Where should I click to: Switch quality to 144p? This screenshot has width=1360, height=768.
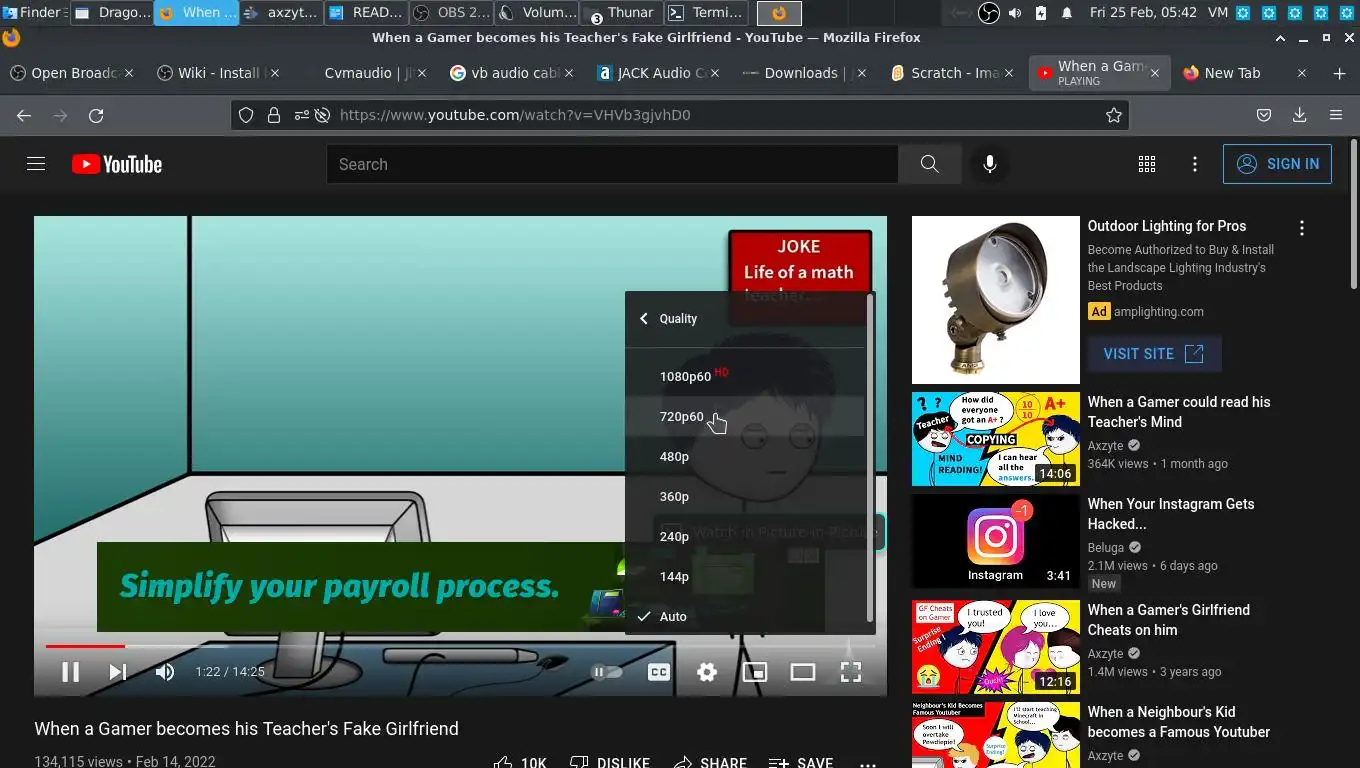tap(745, 576)
